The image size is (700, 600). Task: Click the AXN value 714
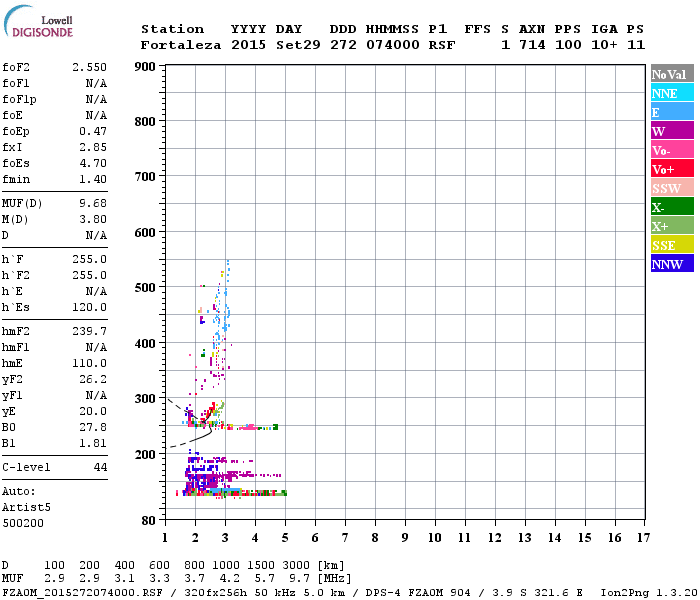[x=532, y=45]
